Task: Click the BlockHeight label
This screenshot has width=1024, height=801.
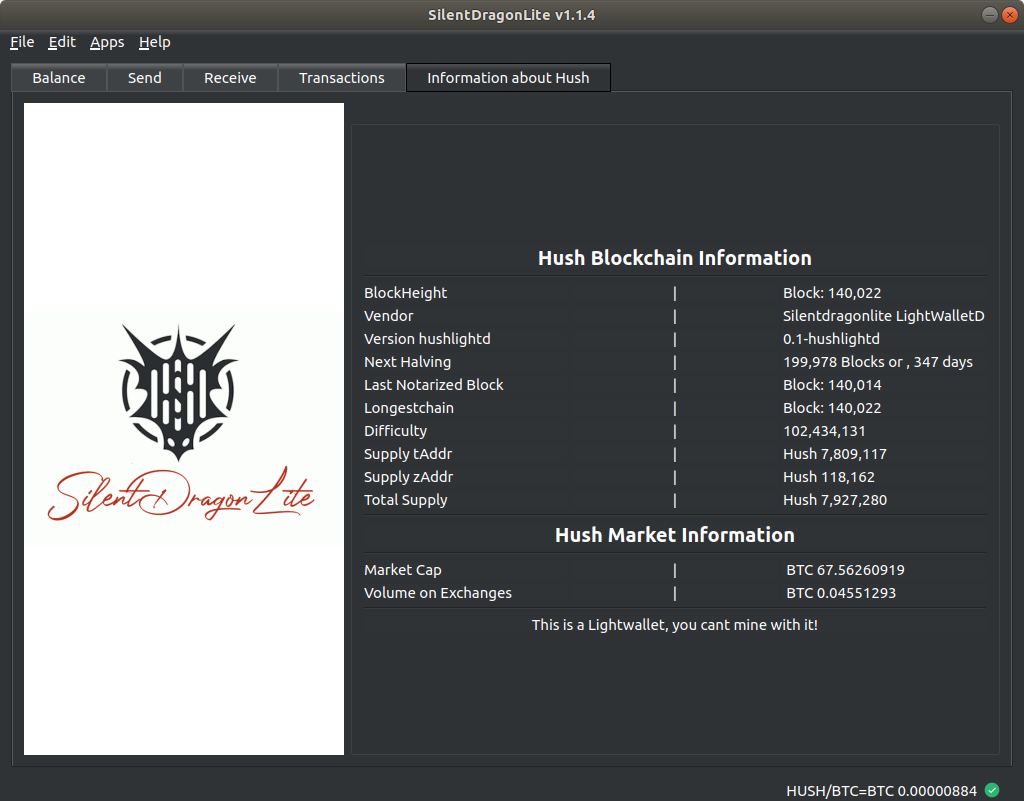Action: [406, 293]
